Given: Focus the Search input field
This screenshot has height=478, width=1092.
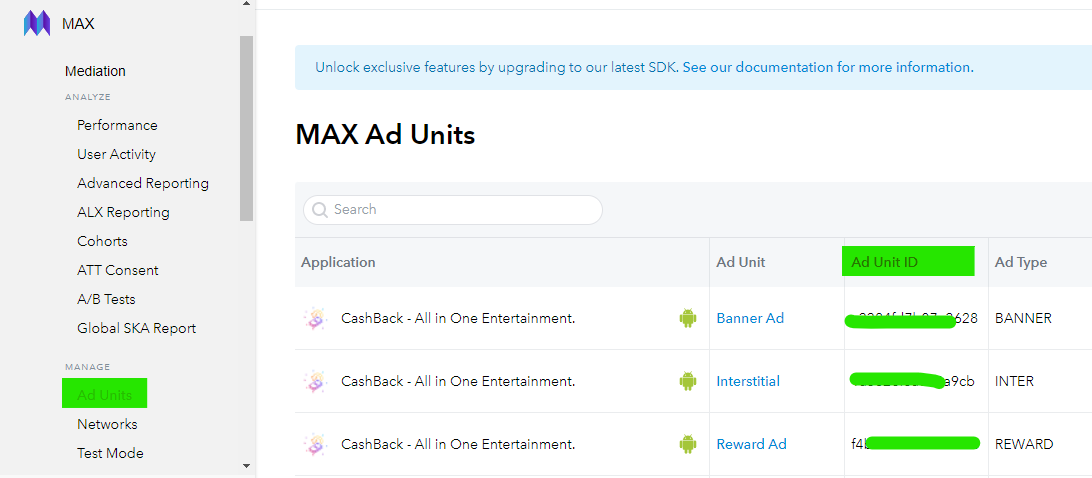Looking at the screenshot, I should tap(453, 210).
